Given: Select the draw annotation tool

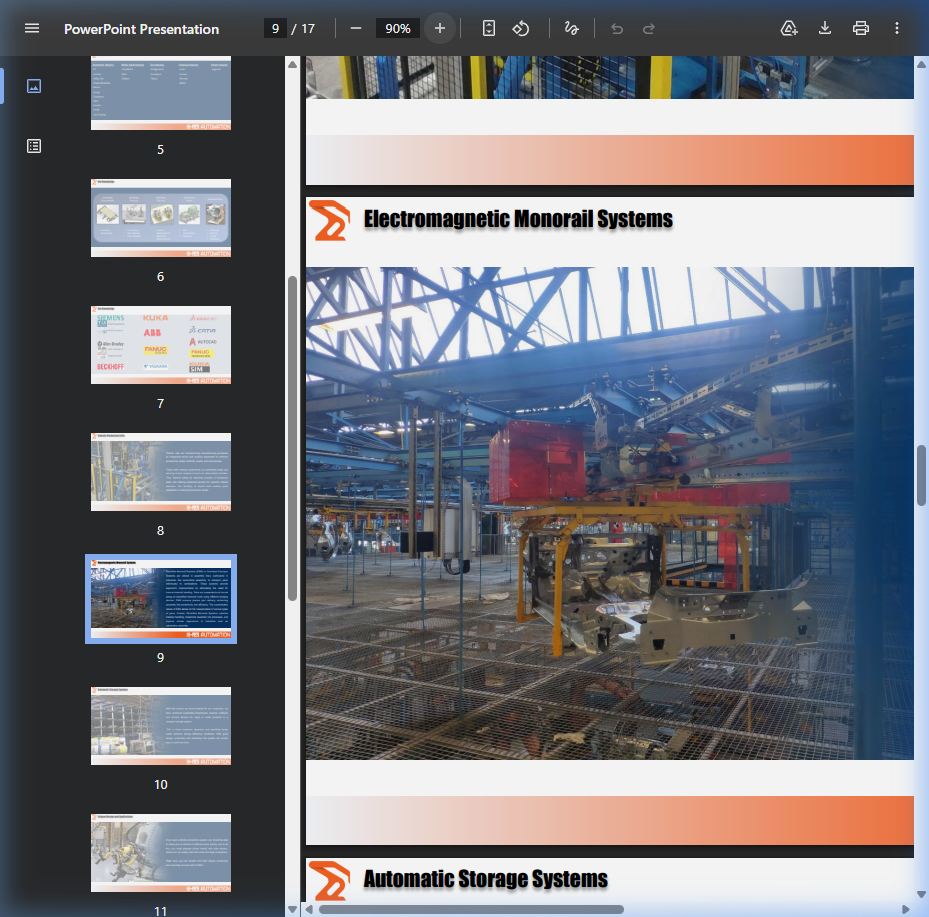Looking at the screenshot, I should pos(571,28).
